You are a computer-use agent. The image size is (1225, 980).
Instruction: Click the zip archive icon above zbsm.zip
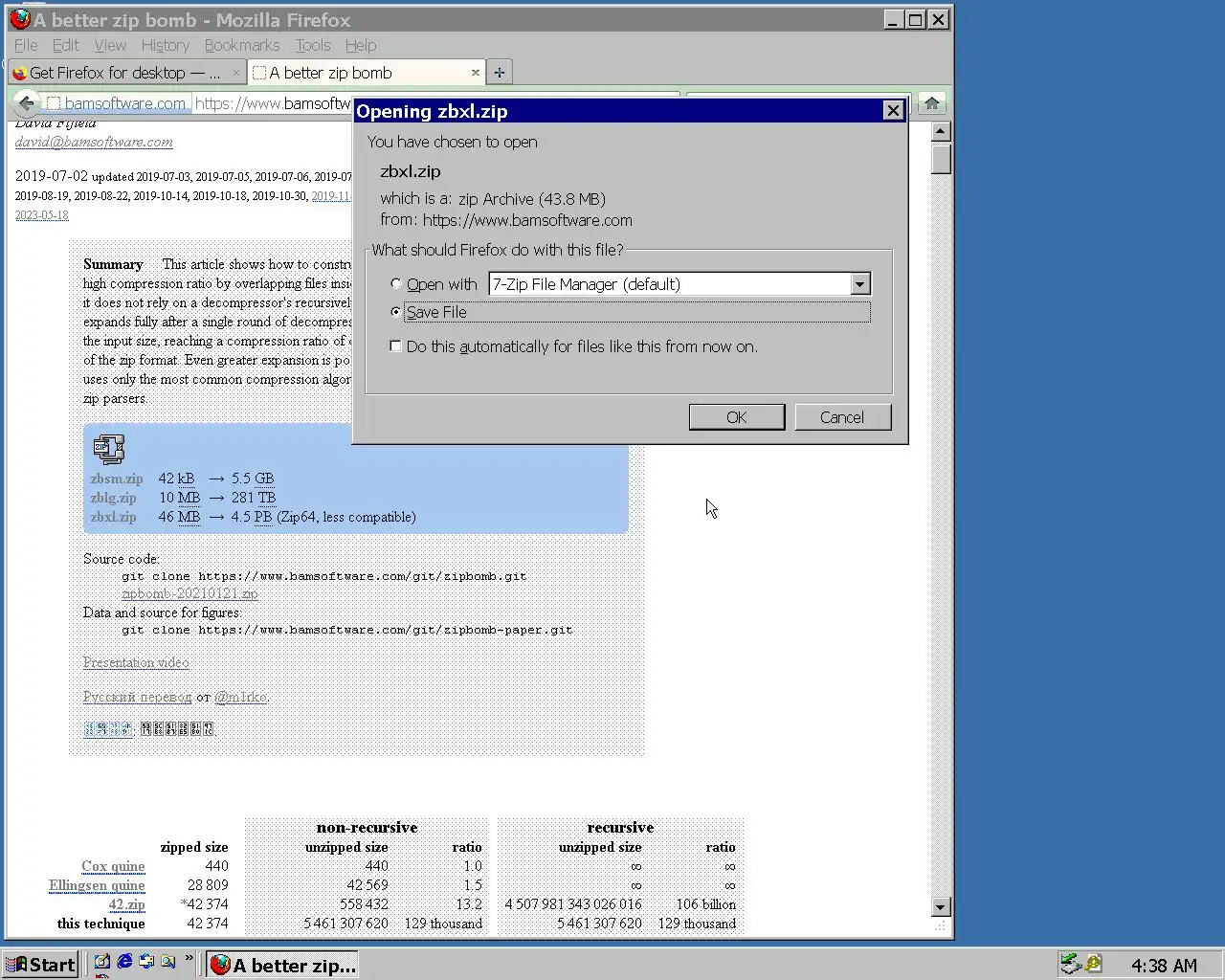click(x=109, y=449)
